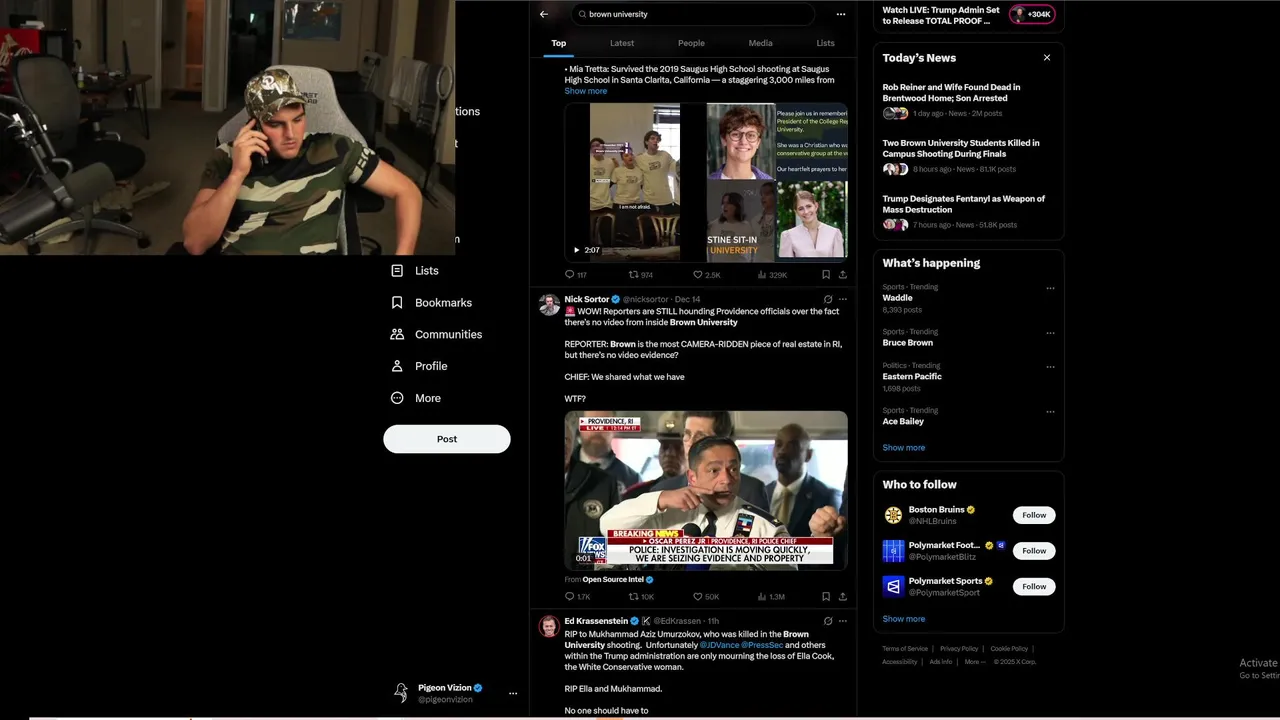This screenshot has height=720, width=1280.
Task: Open Nick Sortor's name link
Action: pyautogui.click(x=587, y=299)
